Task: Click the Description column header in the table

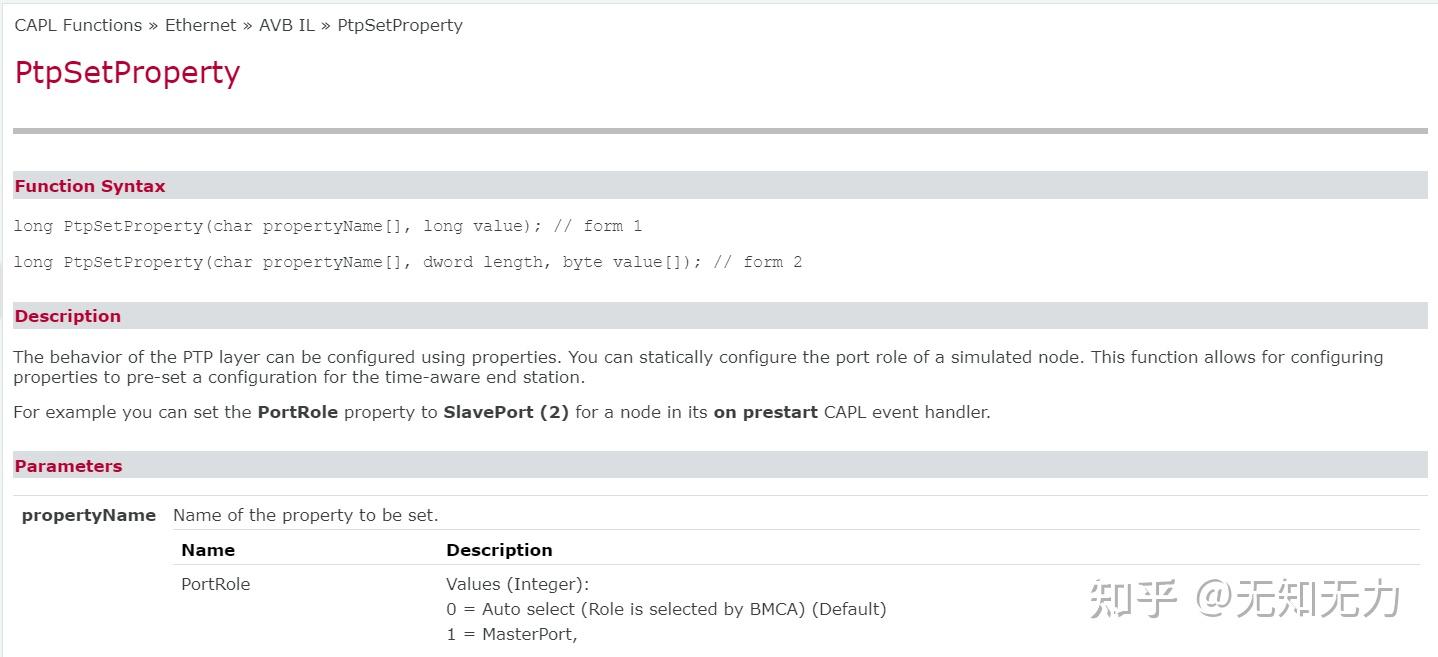Action: pyautogui.click(x=499, y=550)
